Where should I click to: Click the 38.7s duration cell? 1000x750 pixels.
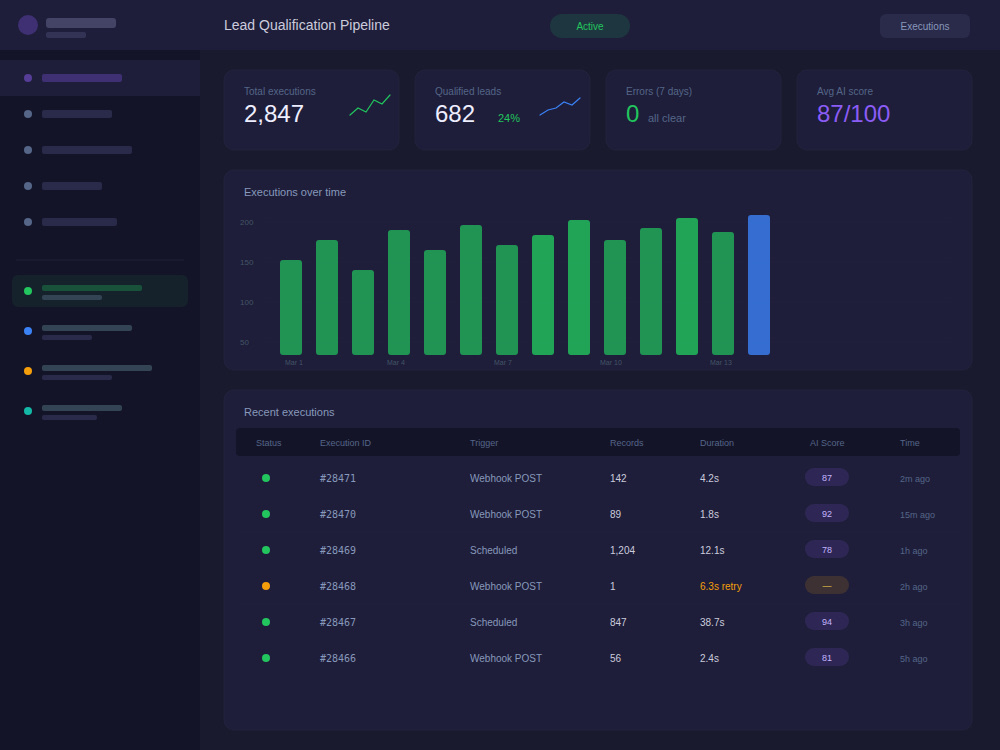coord(712,622)
